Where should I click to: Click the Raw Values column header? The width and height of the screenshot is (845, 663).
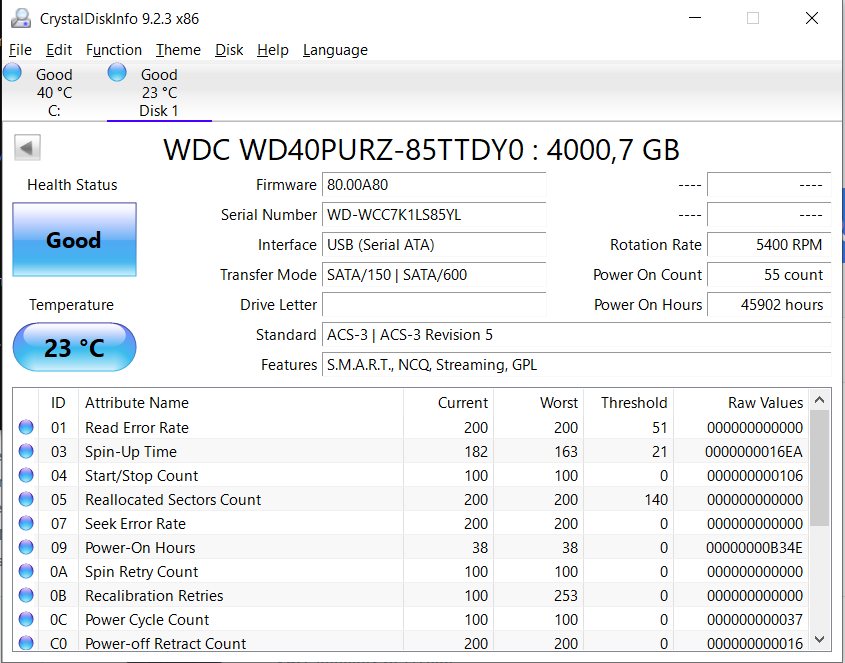coord(765,403)
